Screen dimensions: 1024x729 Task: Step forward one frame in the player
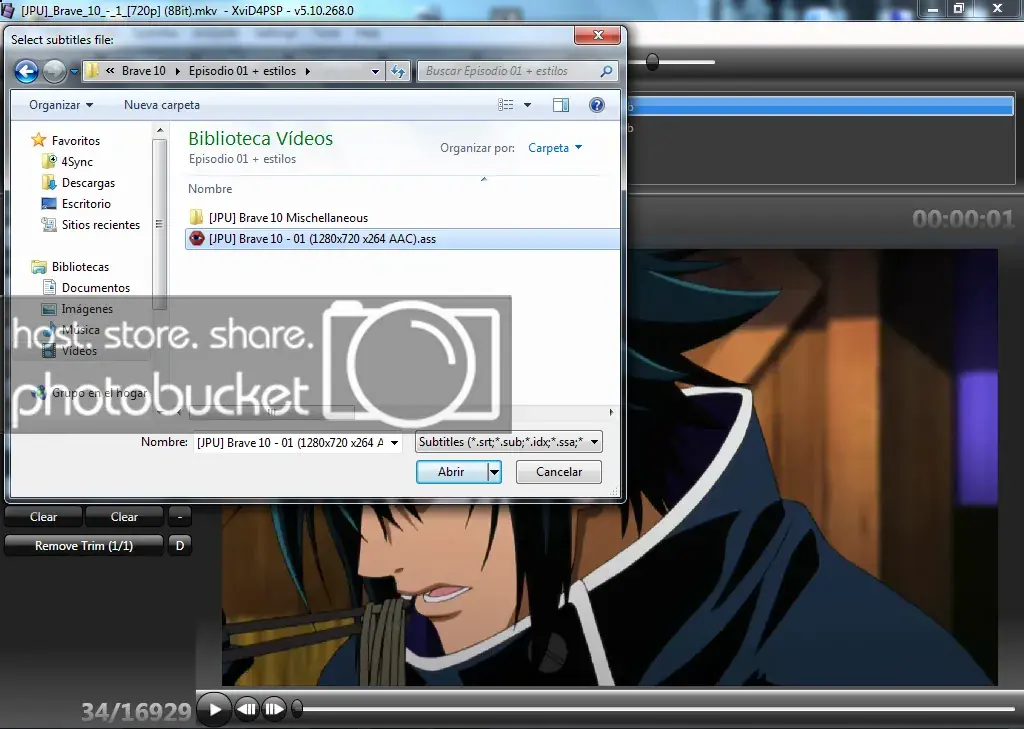(x=274, y=709)
